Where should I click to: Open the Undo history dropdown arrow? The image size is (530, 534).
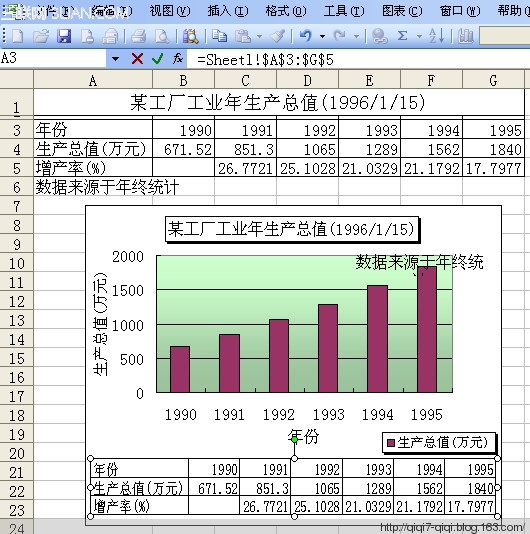tap(322, 36)
